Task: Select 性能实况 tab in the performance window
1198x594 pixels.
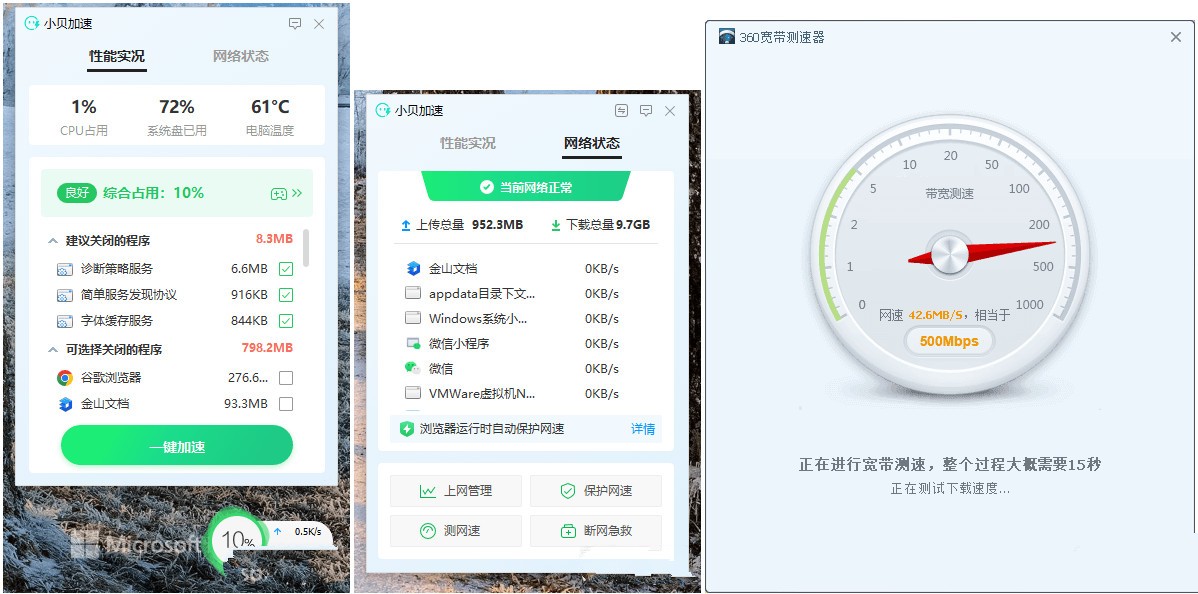Action: 117,56
